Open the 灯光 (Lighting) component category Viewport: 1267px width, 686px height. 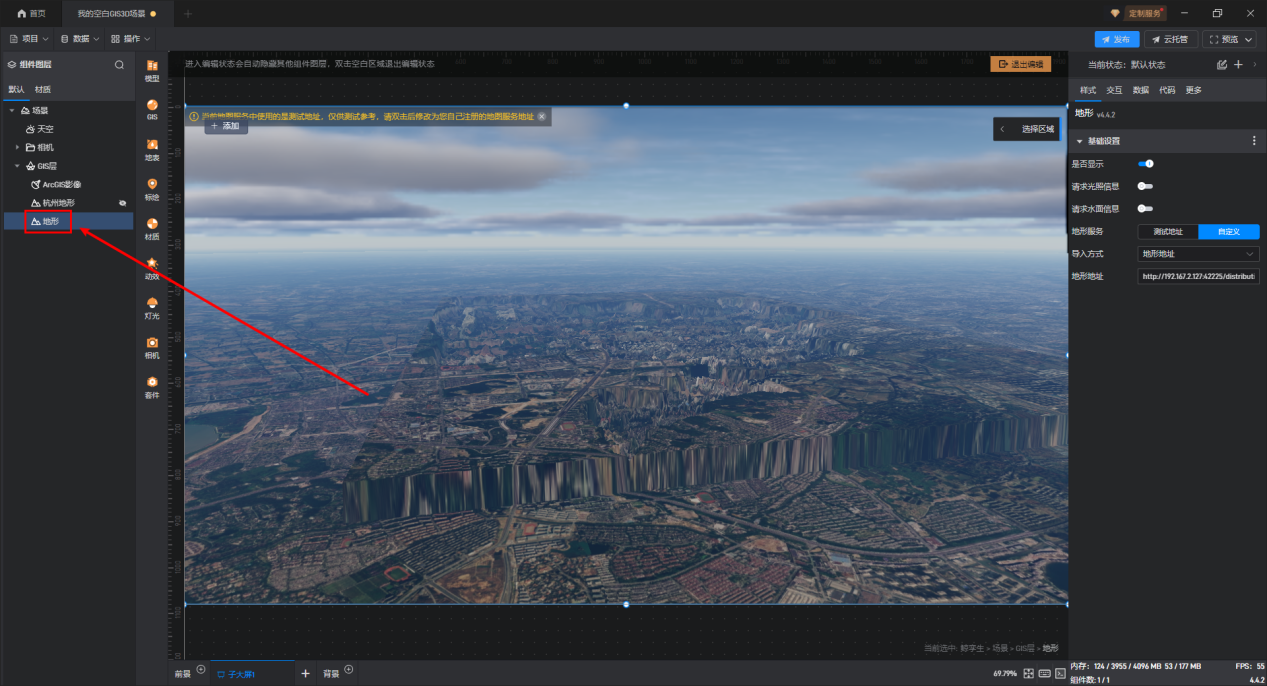point(152,308)
